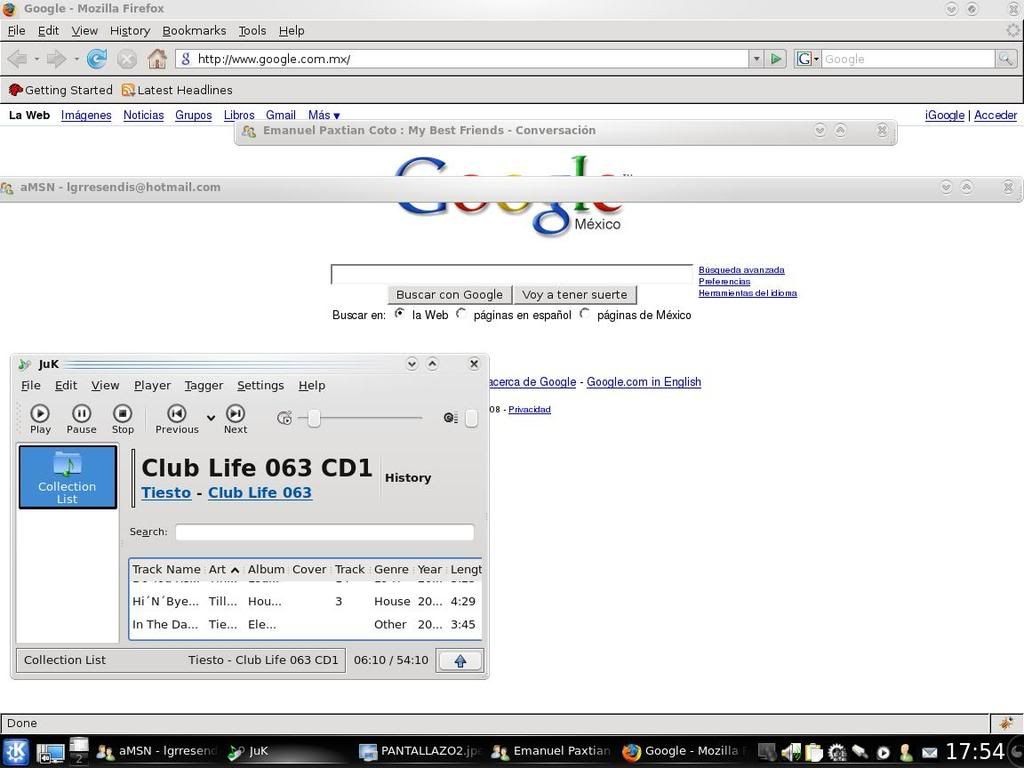Viewport: 1024px width, 768px height.
Task: Click the Firefox search bar field
Action: (908, 59)
